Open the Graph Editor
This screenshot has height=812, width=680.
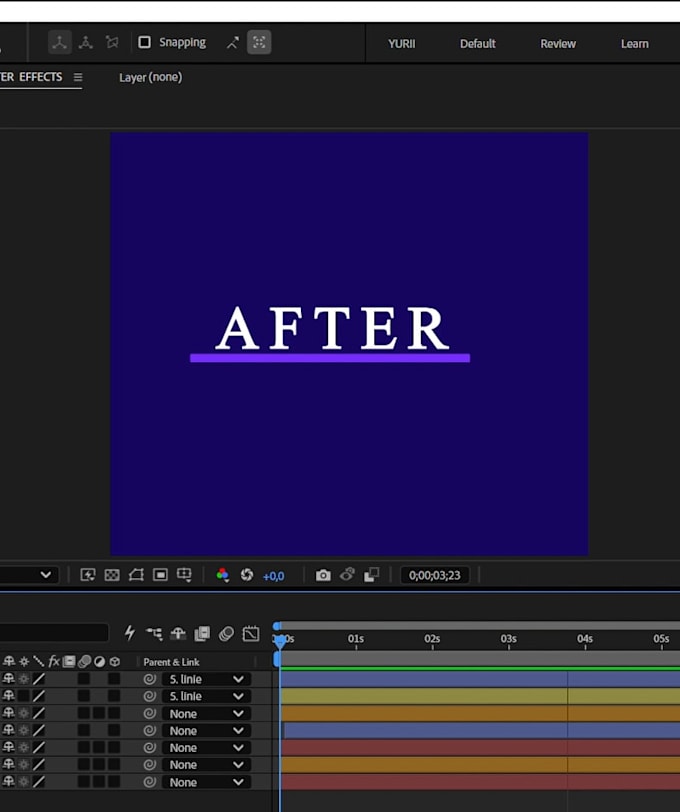[251, 633]
